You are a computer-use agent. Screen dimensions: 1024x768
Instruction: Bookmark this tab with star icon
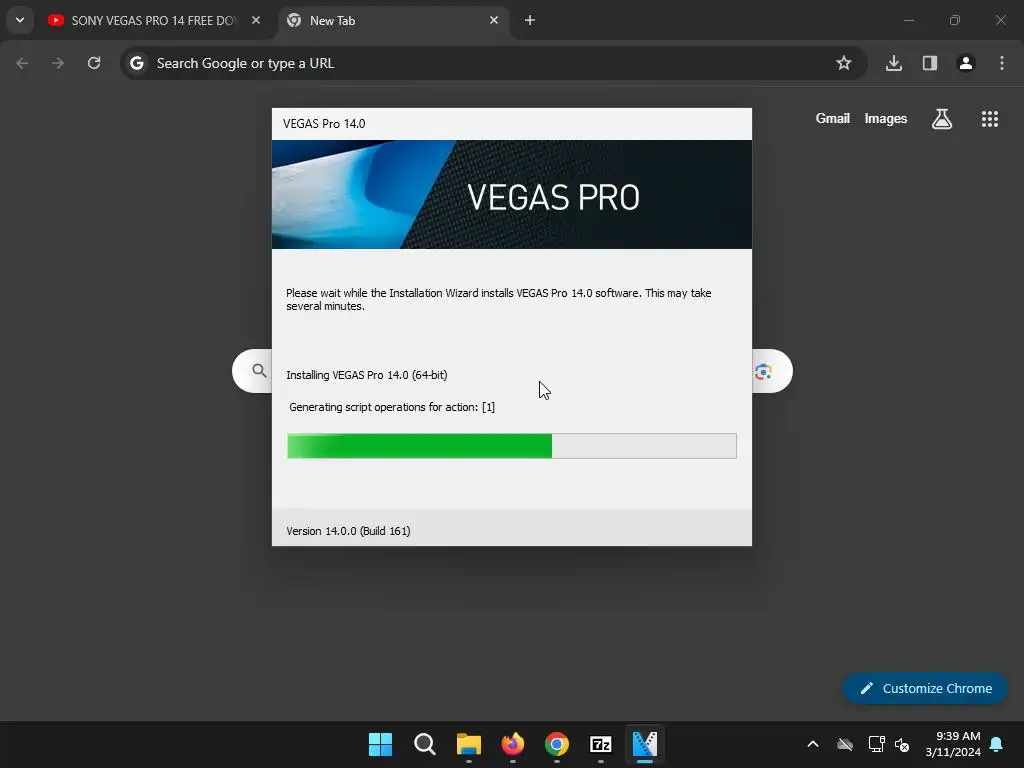pyautogui.click(x=844, y=63)
